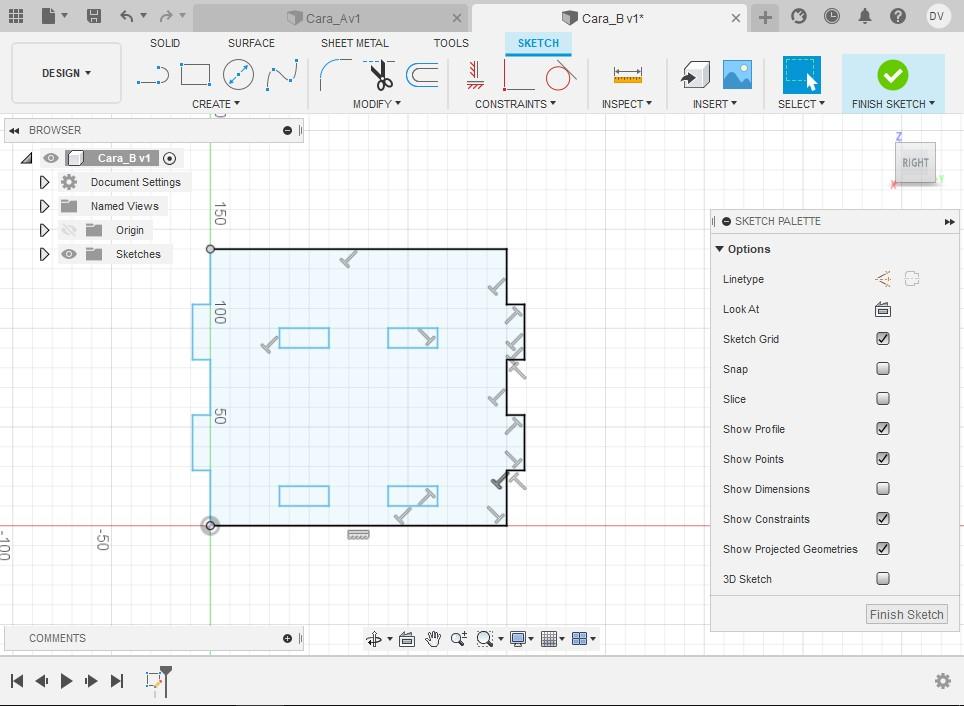Open the INSERT dropdown menu

[715, 104]
